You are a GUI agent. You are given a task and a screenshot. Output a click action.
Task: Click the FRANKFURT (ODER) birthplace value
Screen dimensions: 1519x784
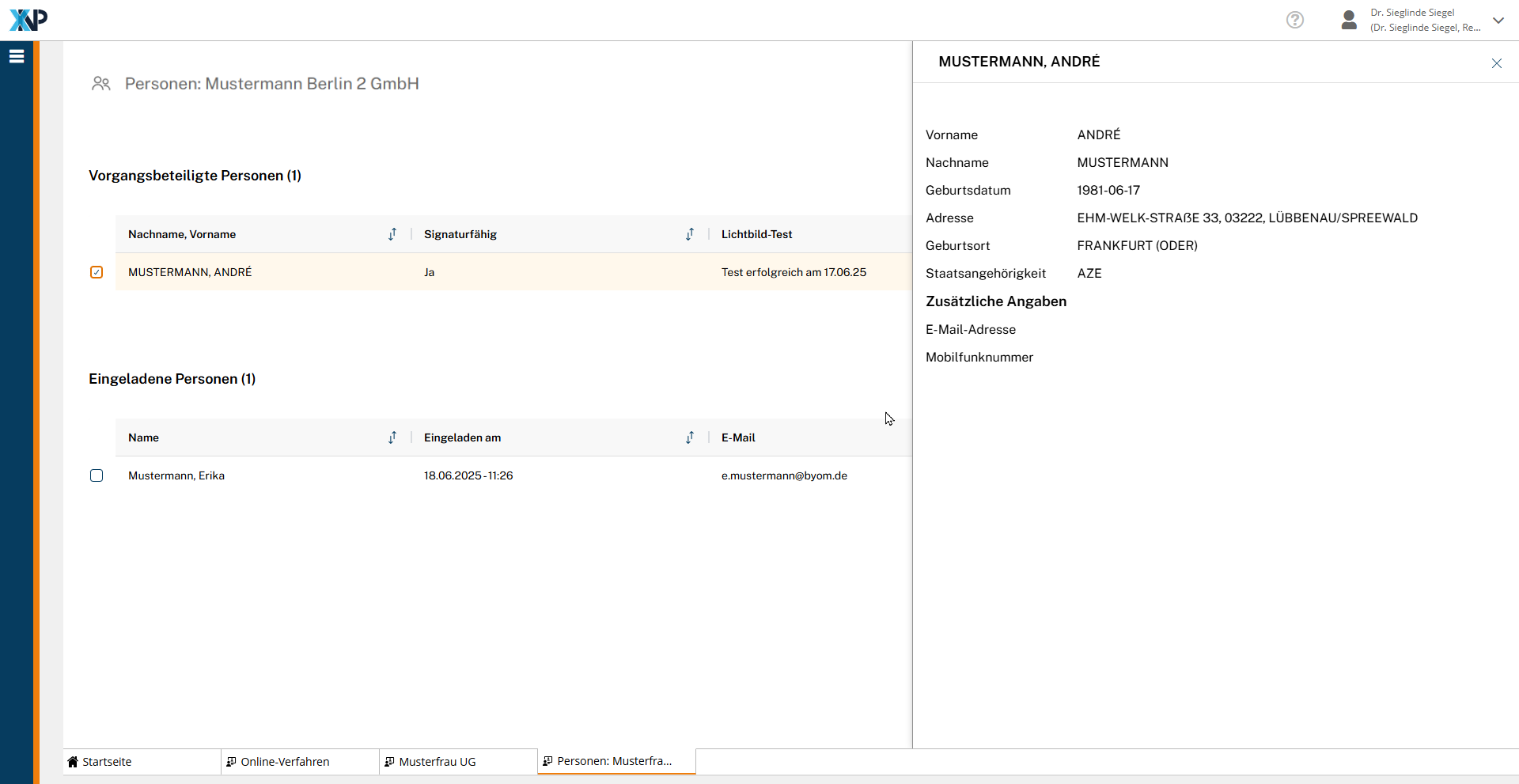pos(1137,245)
